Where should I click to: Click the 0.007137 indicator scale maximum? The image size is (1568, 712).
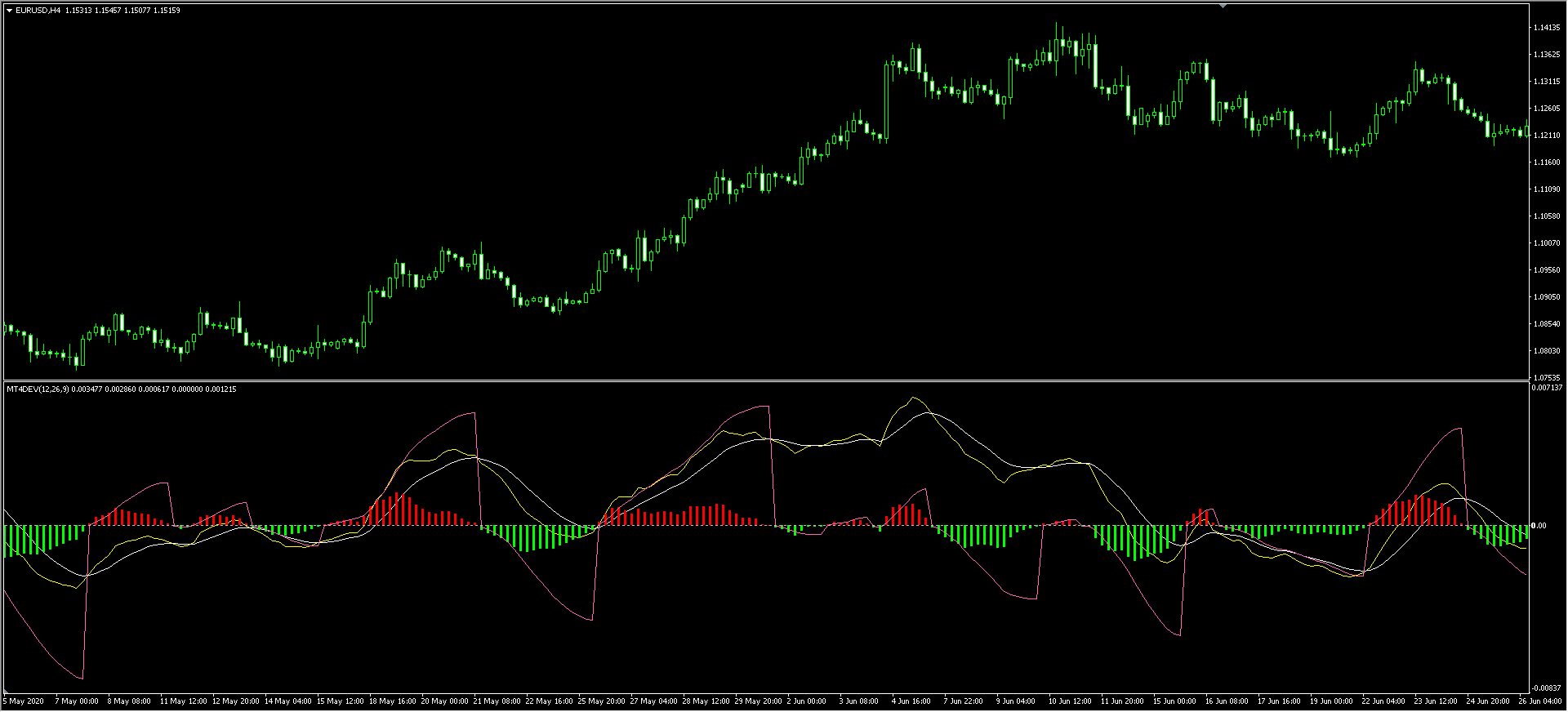click(1547, 388)
